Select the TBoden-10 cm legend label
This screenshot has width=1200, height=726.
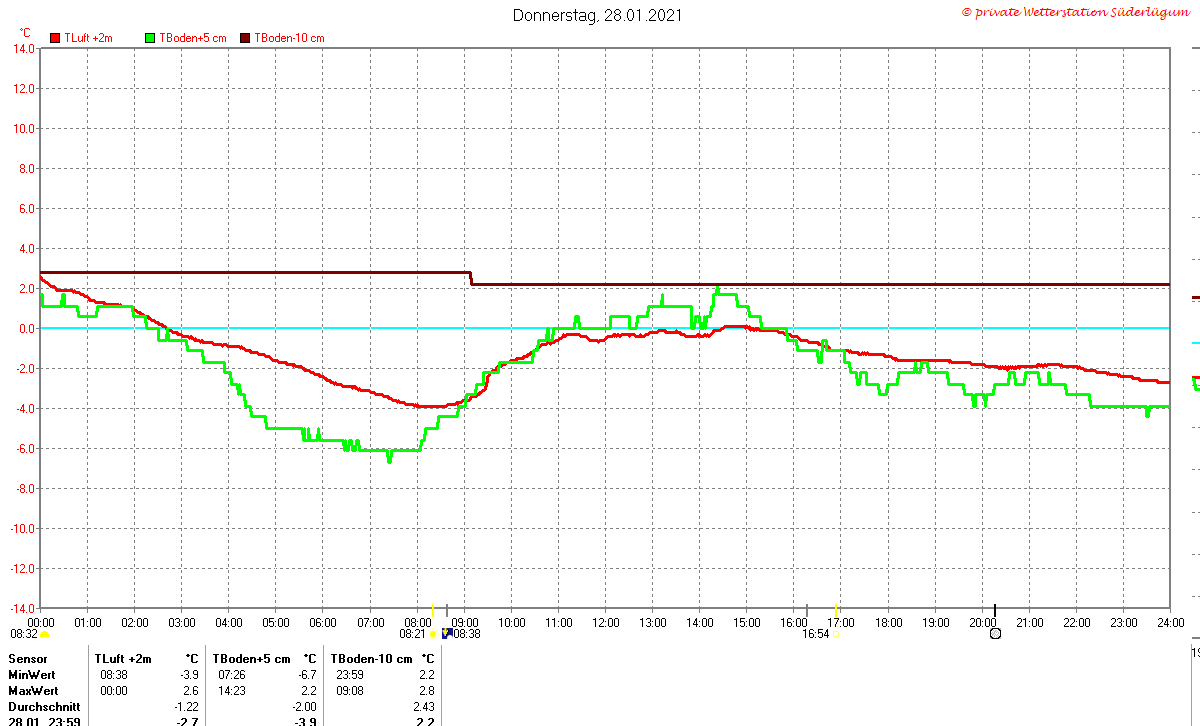(290, 38)
